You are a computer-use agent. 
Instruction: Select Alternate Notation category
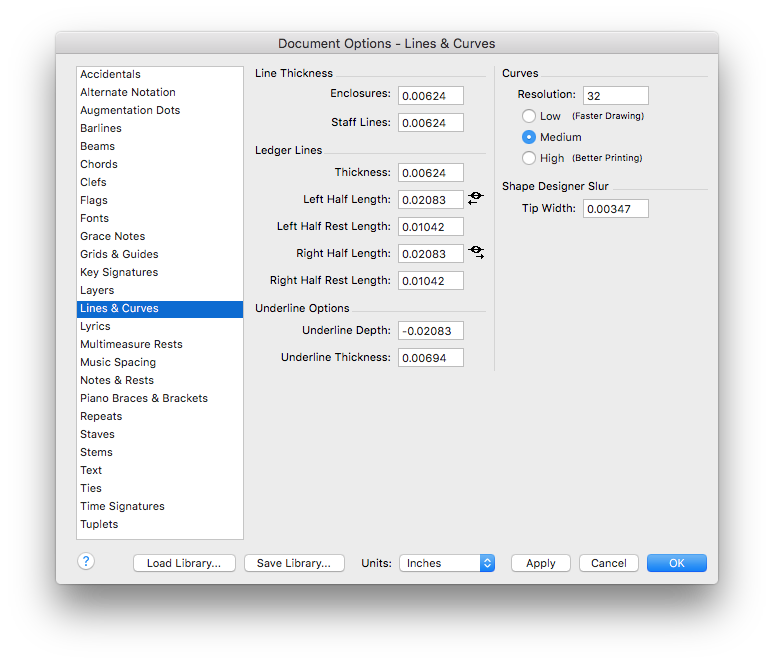(x=160, y=92)
